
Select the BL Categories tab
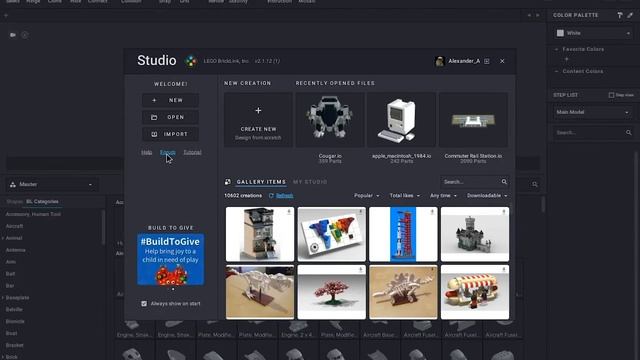click(x=42, y=202)
